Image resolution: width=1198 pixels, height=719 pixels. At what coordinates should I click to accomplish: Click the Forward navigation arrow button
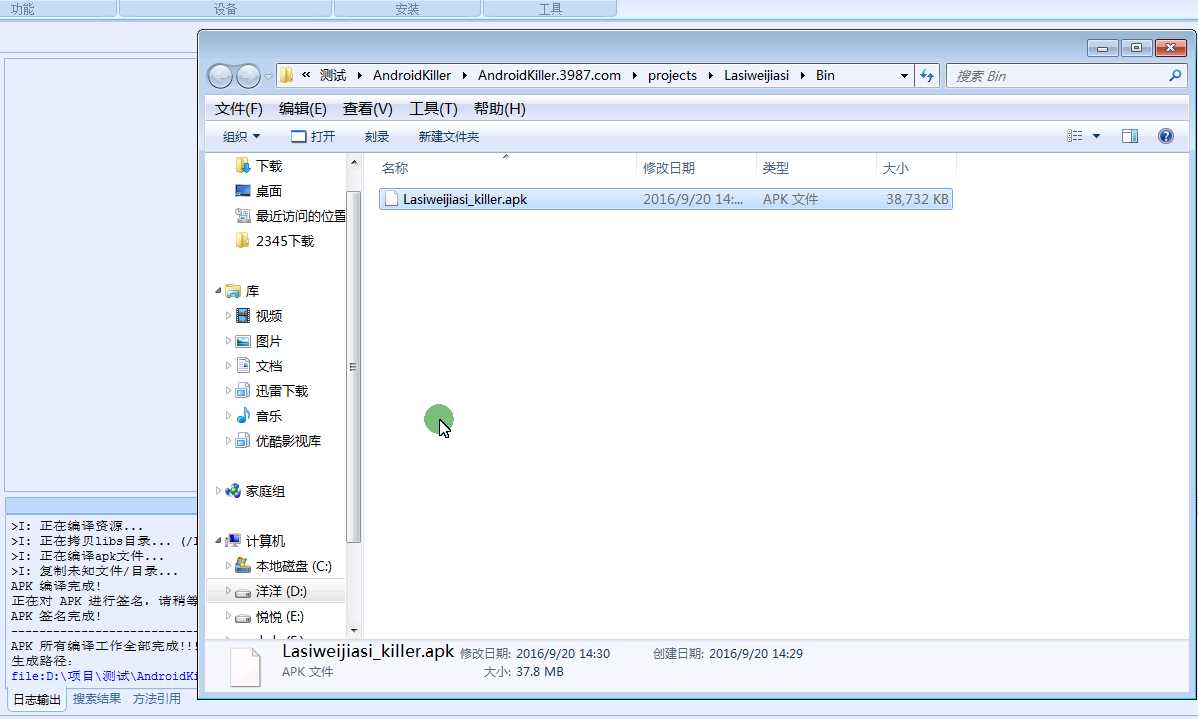(248, 76)
